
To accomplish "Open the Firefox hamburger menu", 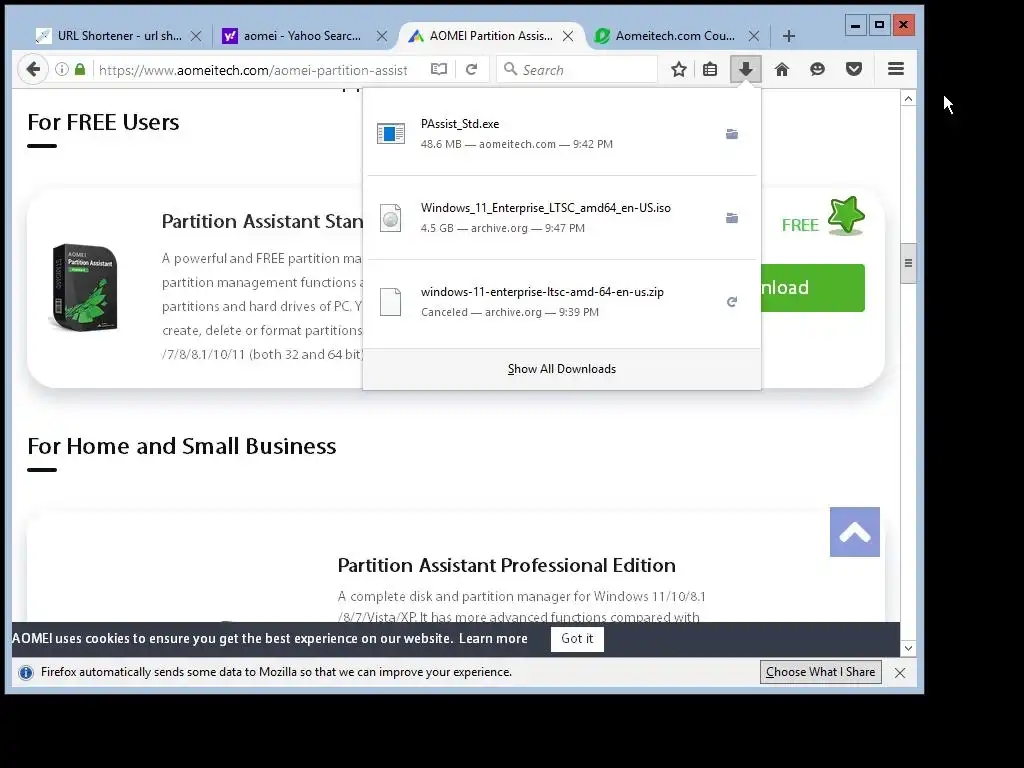I will tap(896, 69).
